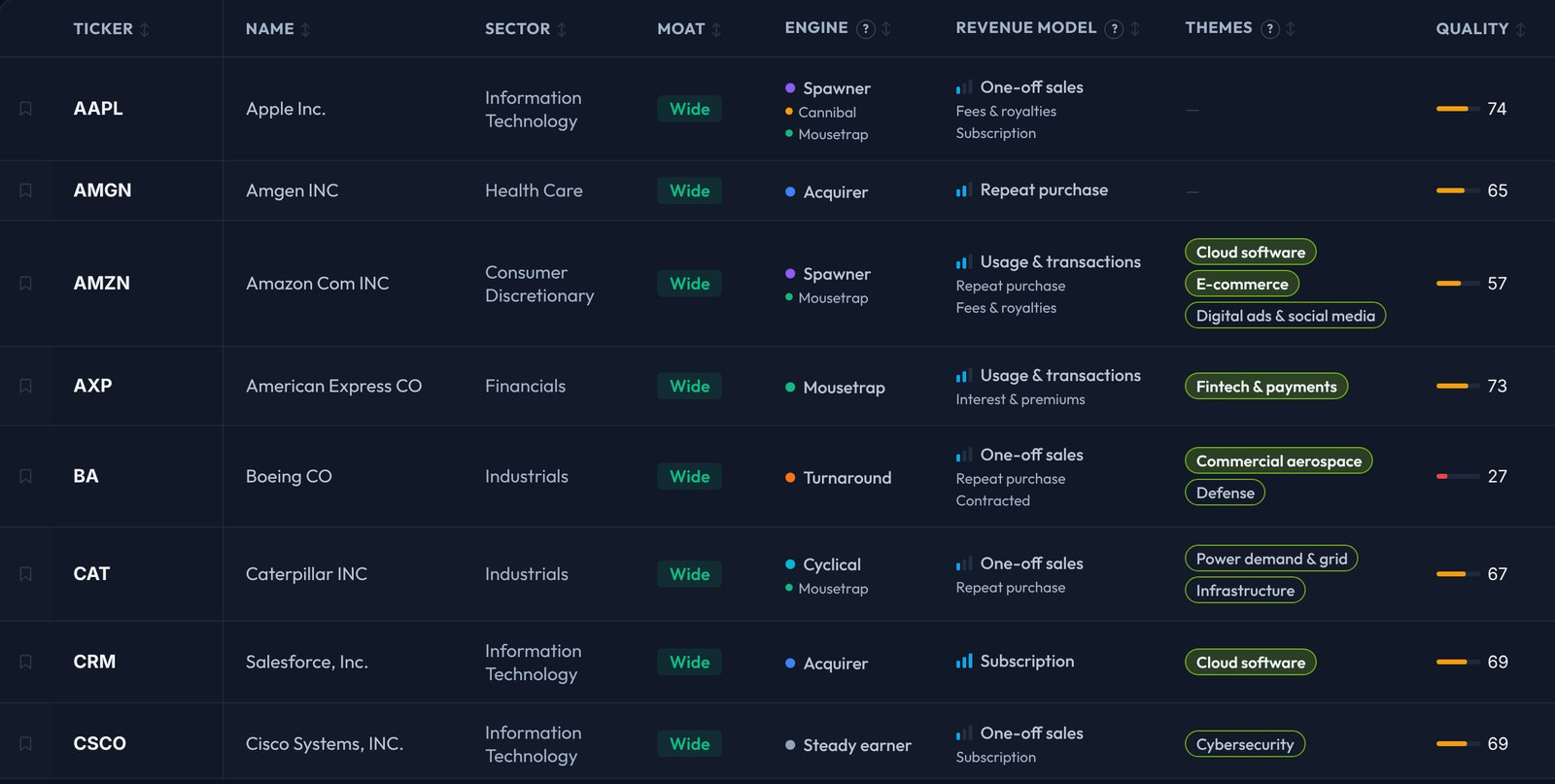Sort by Engine using the arrows

click(886, 29)
